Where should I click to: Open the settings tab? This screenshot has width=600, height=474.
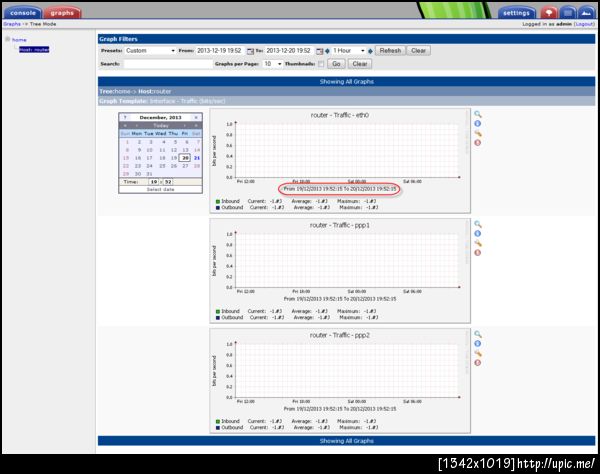(516, 13)
